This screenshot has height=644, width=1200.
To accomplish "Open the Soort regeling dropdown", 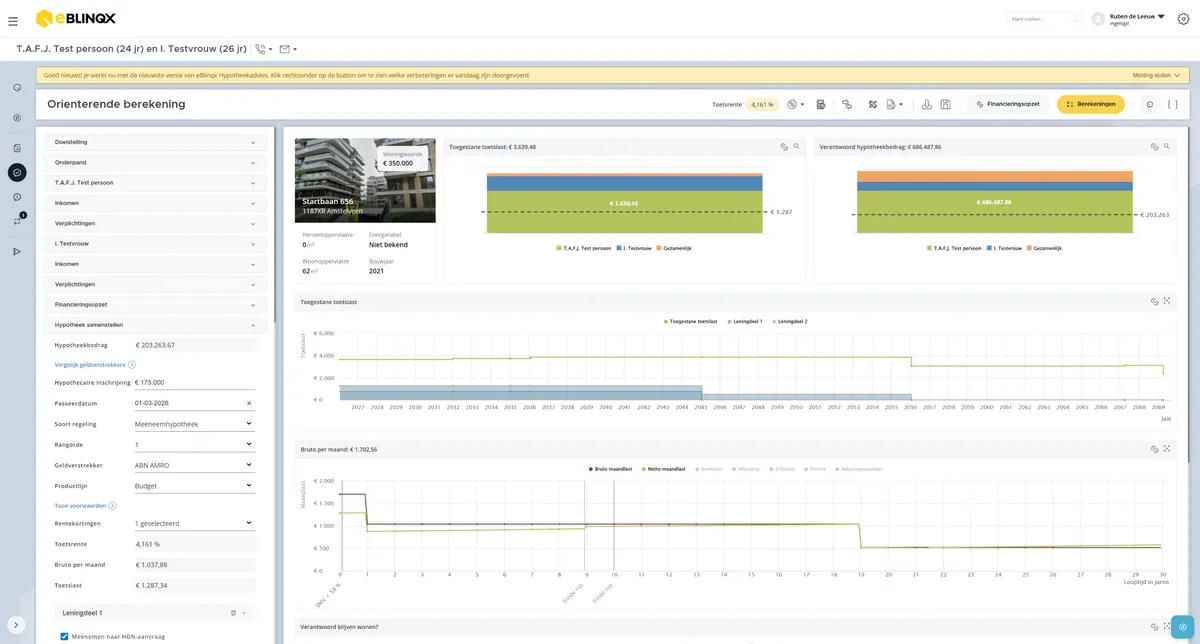I will (193, 424).
